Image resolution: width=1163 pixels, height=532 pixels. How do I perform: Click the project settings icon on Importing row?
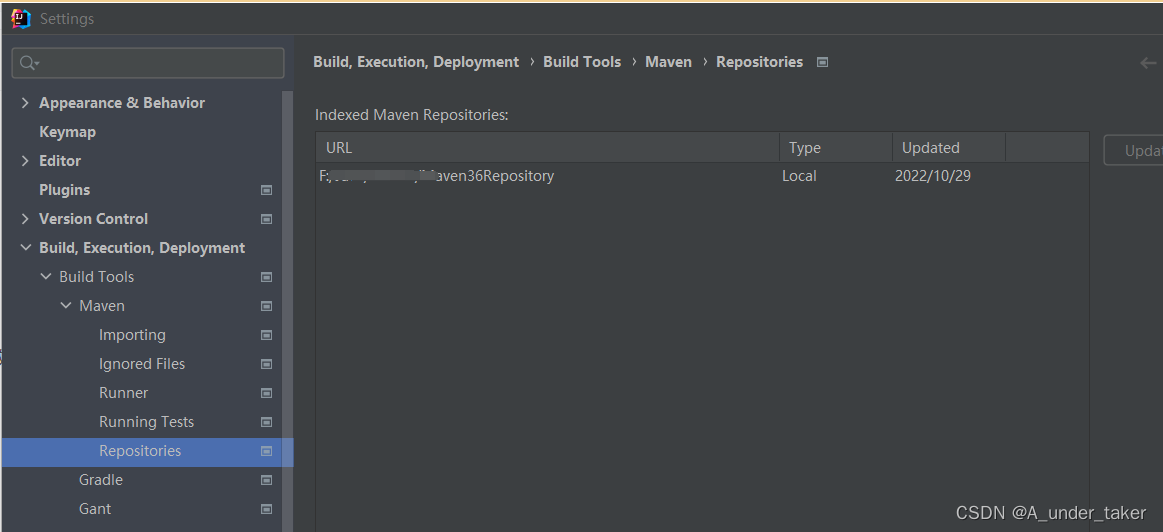[x=266, y=335]
